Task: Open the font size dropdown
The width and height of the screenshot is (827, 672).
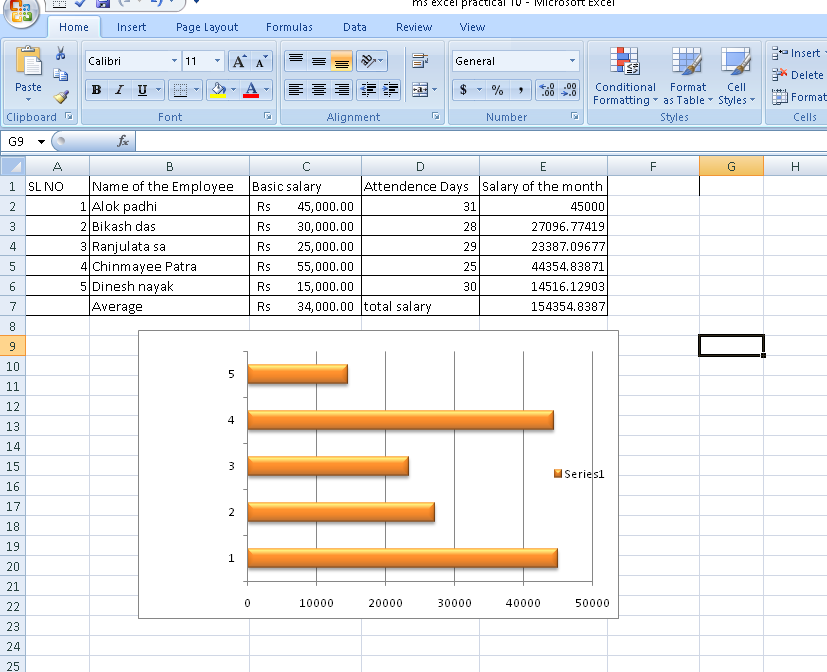Action: point(218,61)
